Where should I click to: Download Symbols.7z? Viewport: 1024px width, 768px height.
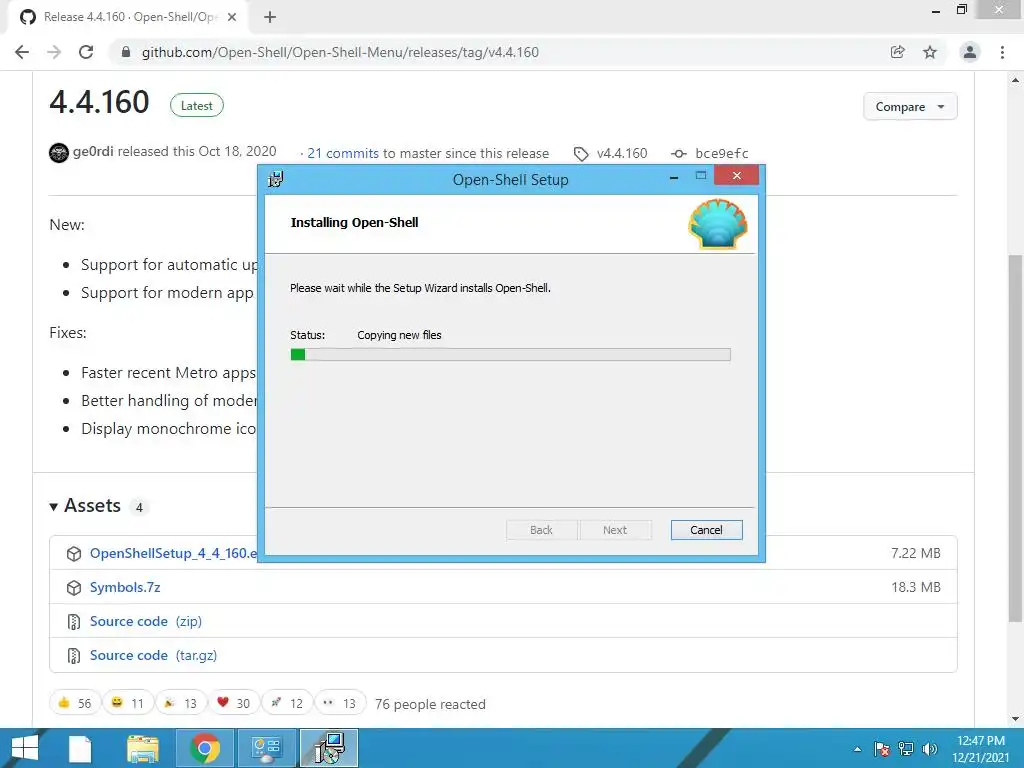[125, 587]
